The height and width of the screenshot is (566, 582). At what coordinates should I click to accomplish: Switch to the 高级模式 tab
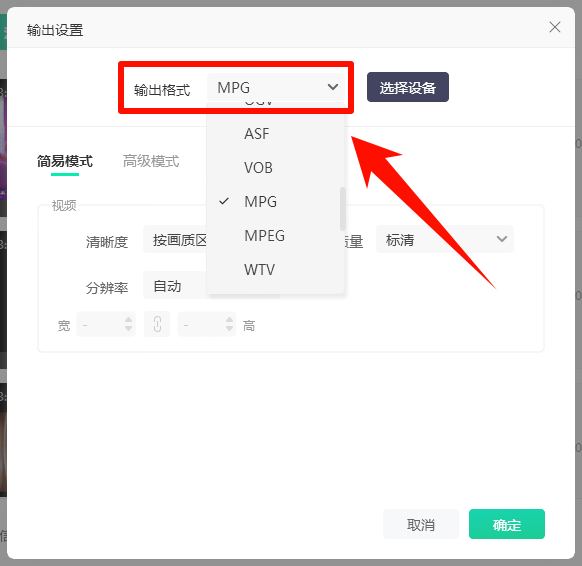151,161
